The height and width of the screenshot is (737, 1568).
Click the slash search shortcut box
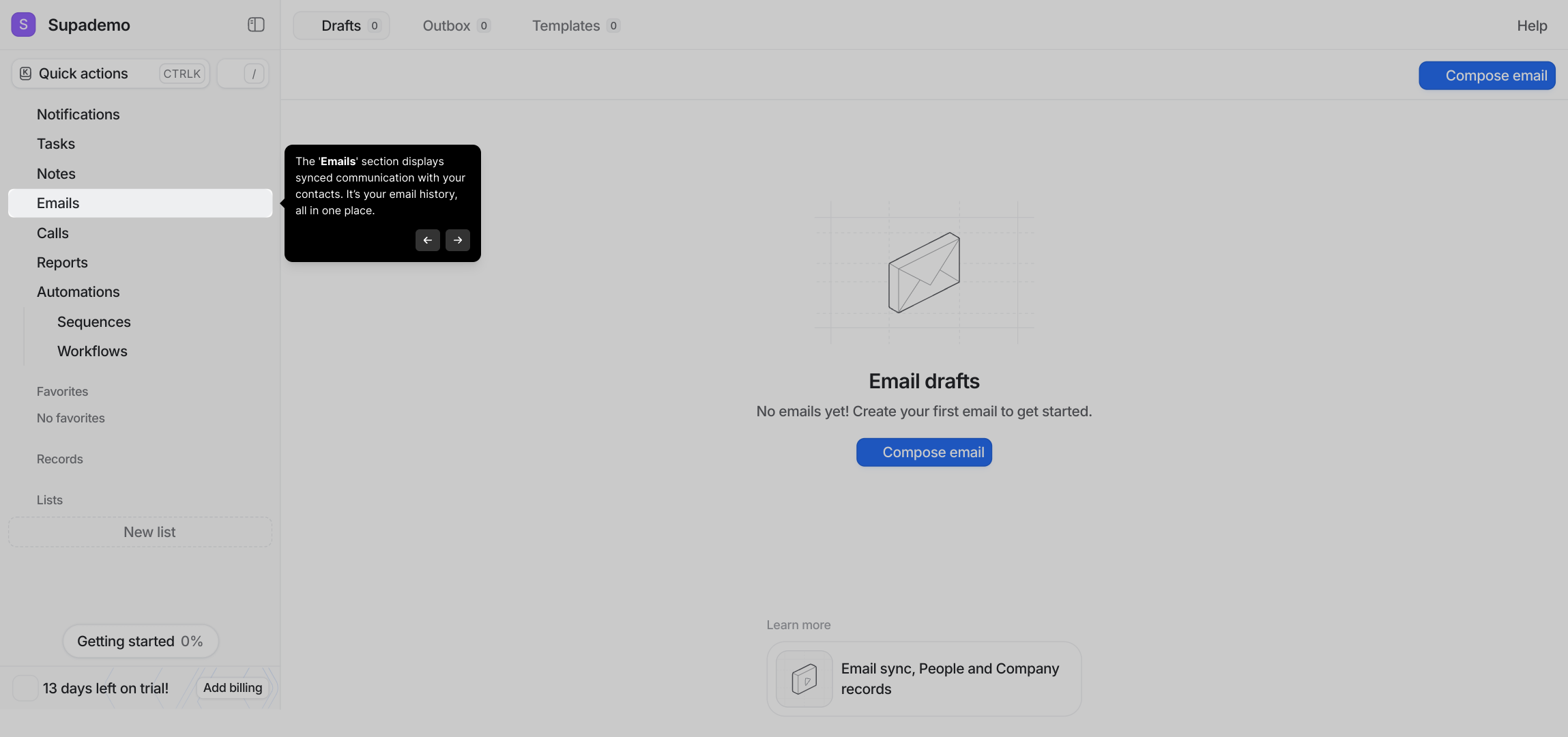[x=243, y=74]
